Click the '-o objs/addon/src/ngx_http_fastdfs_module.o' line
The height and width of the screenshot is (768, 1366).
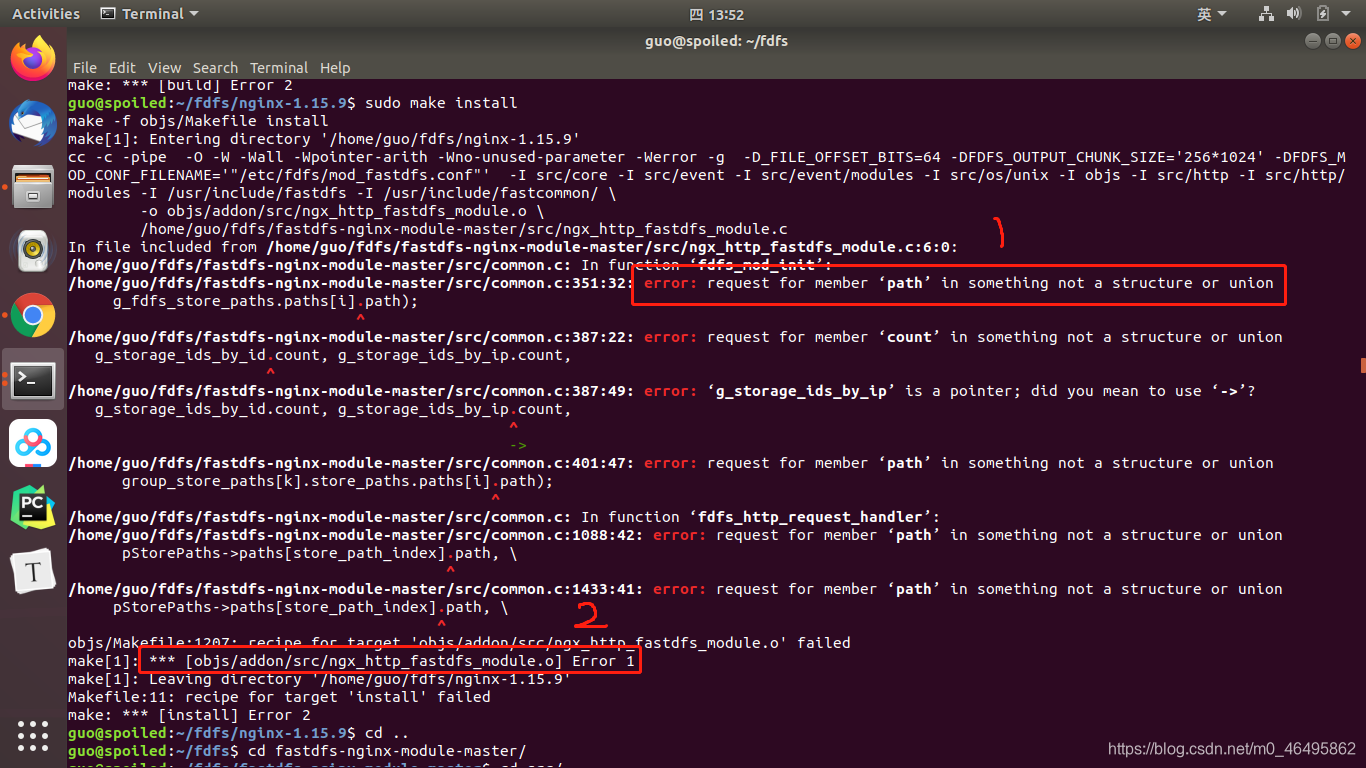pos(342,211)
